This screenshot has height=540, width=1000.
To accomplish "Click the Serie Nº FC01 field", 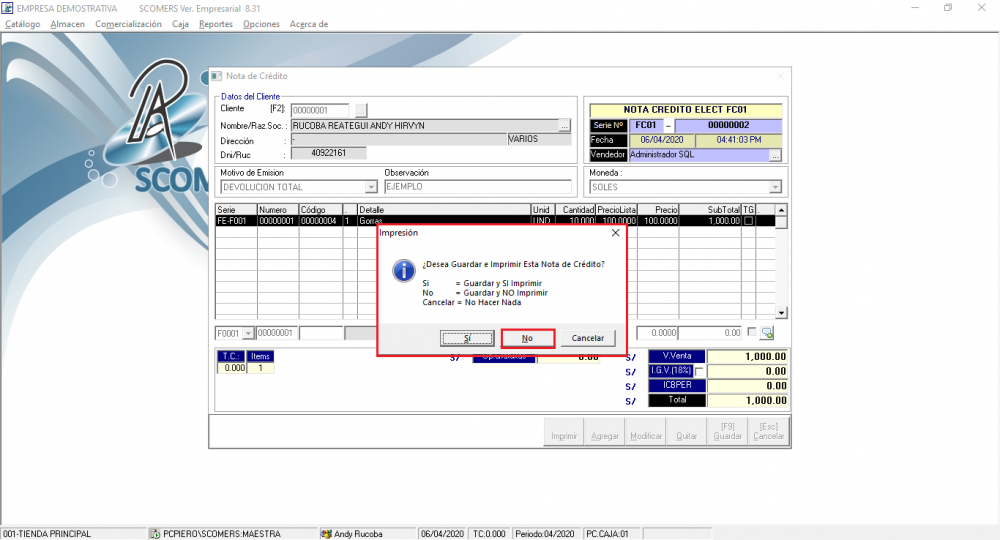I will [x=646, y=126].
